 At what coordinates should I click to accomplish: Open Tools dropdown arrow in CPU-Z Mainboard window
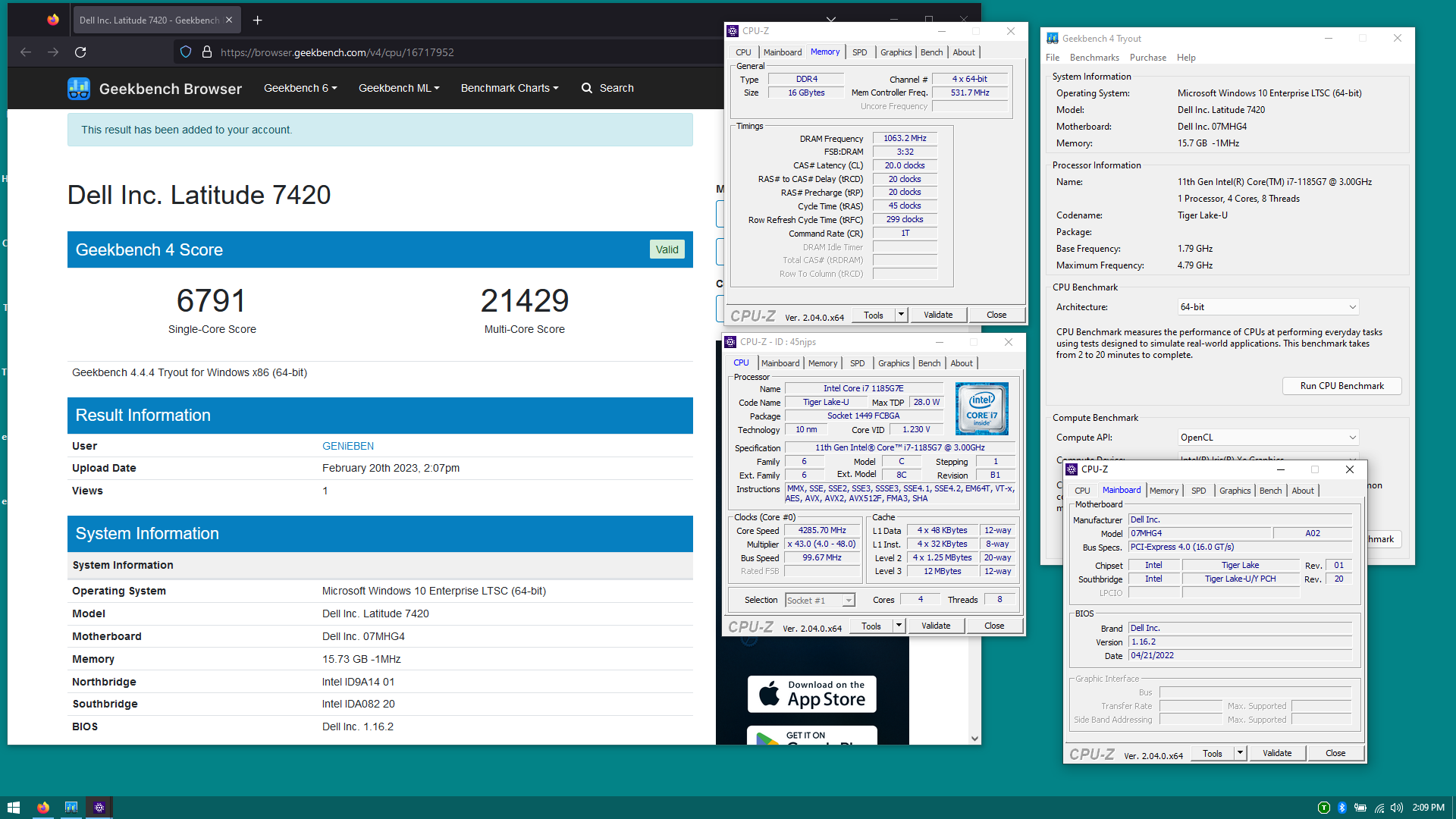coord(1240,753)
